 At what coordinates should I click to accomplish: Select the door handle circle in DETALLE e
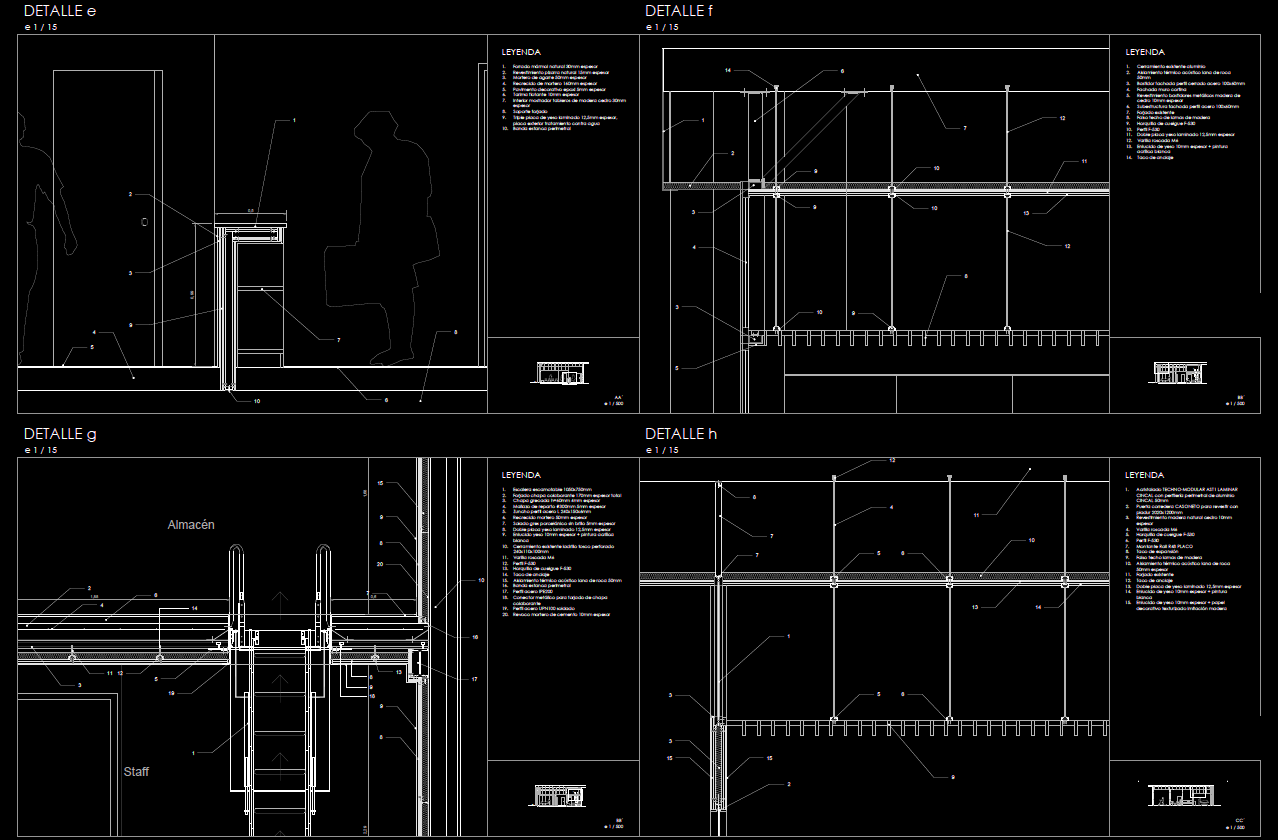click(x=145, y=222)
